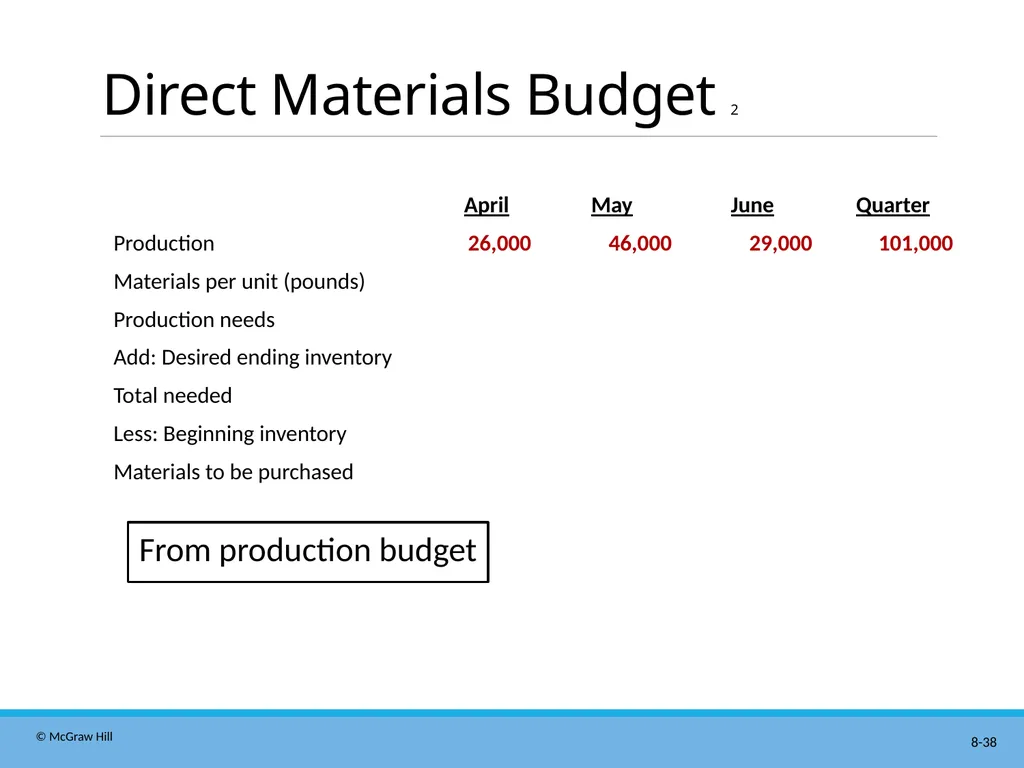The height and width of the screenshot is (768, 1024).
Task: Click the small '2' beside the title
Action: 734,110
